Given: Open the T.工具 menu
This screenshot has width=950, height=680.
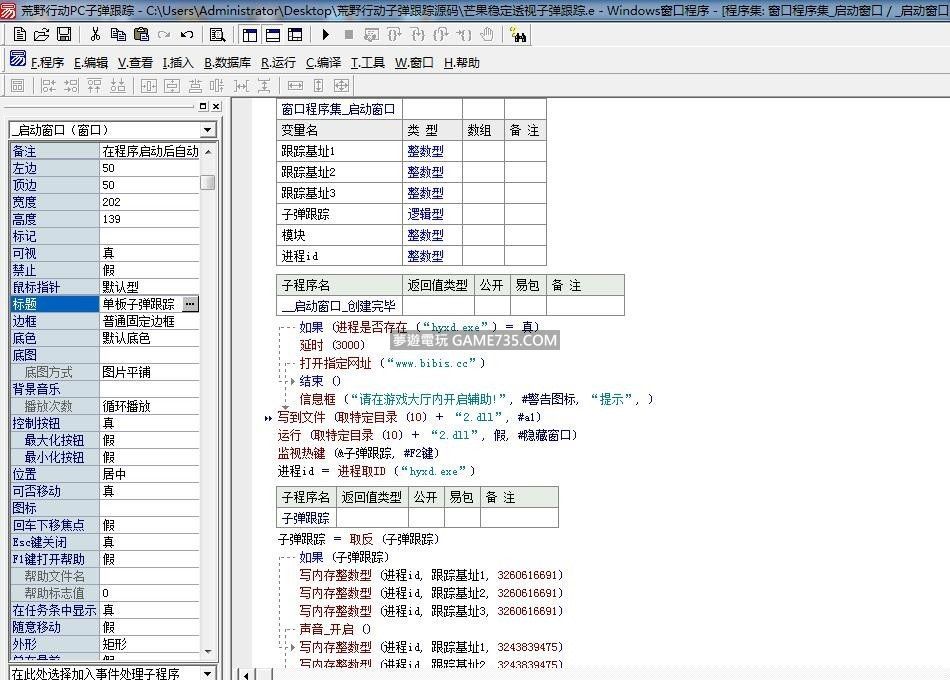Looking at the screenshot, I should click(x=367, y=62).
